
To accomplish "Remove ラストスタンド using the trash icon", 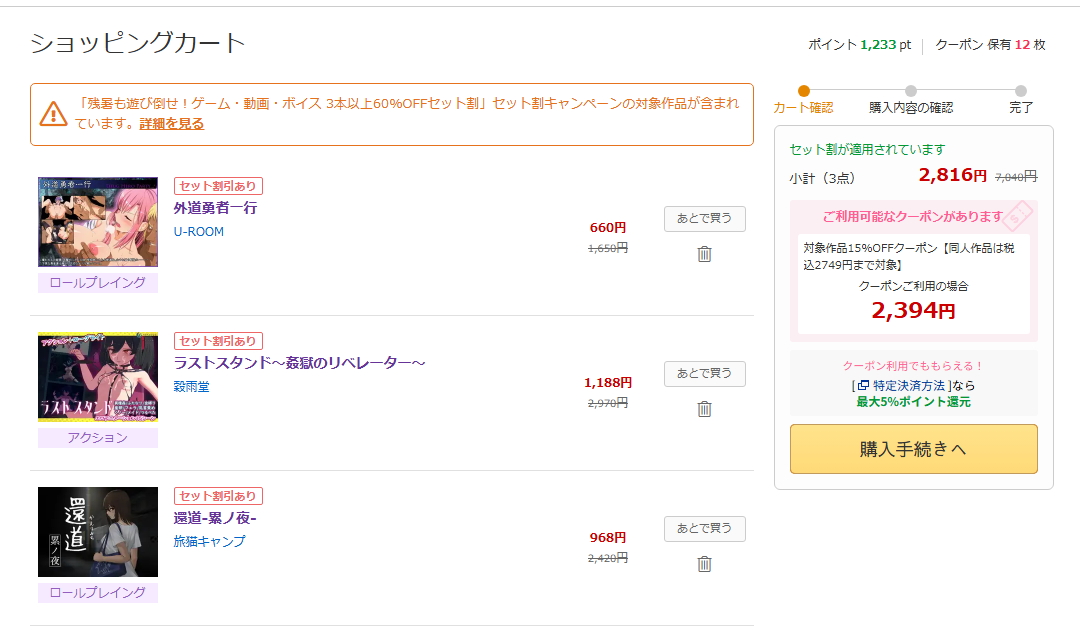I will [x=704, y=409].
